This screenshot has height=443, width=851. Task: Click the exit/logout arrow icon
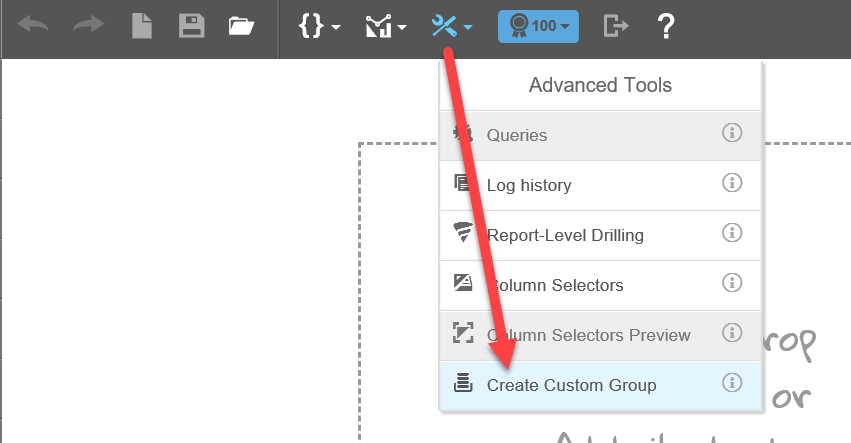pos(616,26)
